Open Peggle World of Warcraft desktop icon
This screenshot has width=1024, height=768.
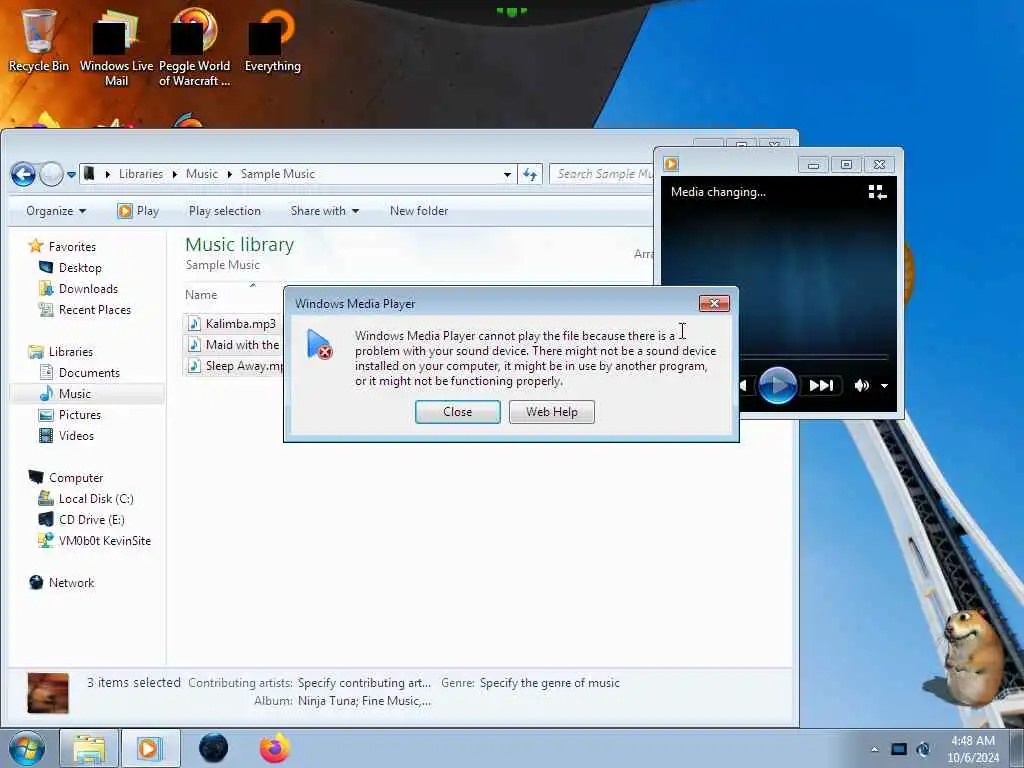click(195, 49)
